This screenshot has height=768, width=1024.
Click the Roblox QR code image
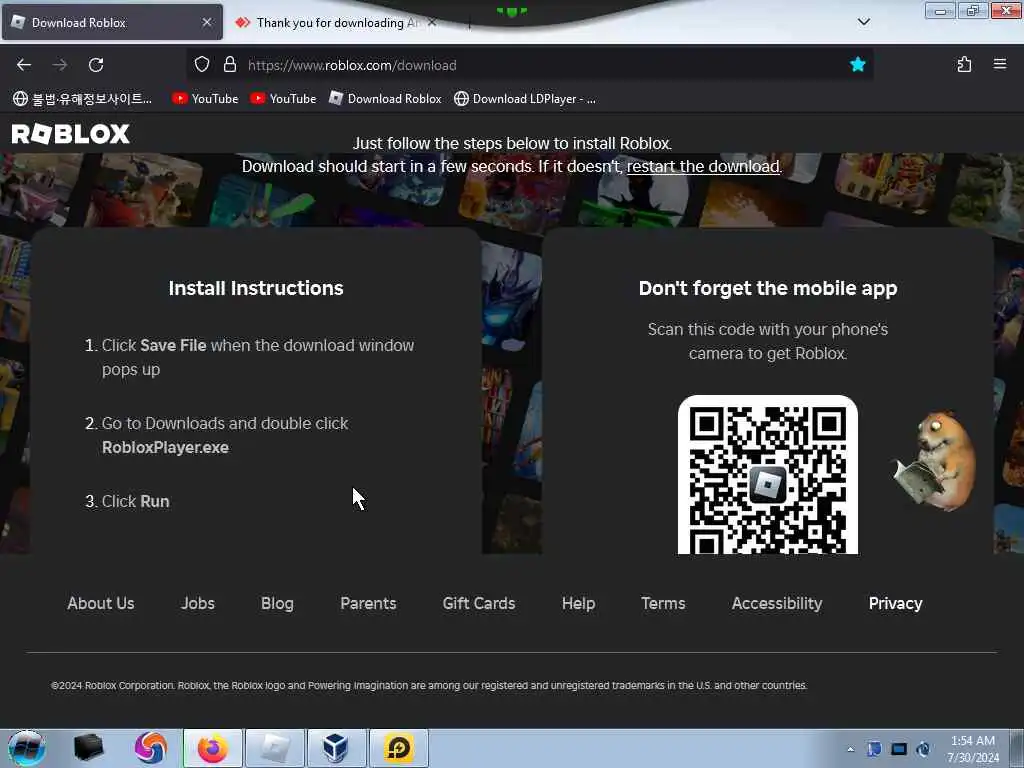coord(767,475)
